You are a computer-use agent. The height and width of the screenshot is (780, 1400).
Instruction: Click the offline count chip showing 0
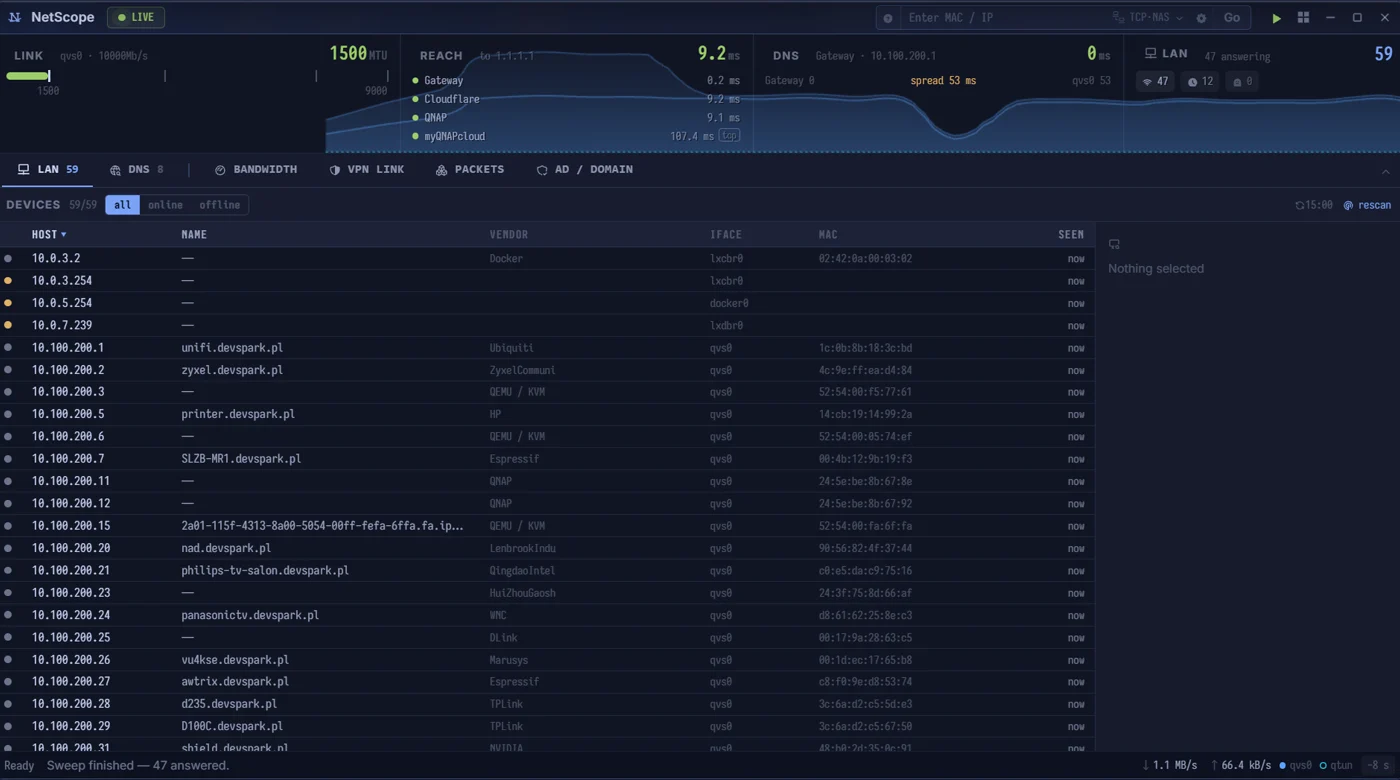point(1243,82)
